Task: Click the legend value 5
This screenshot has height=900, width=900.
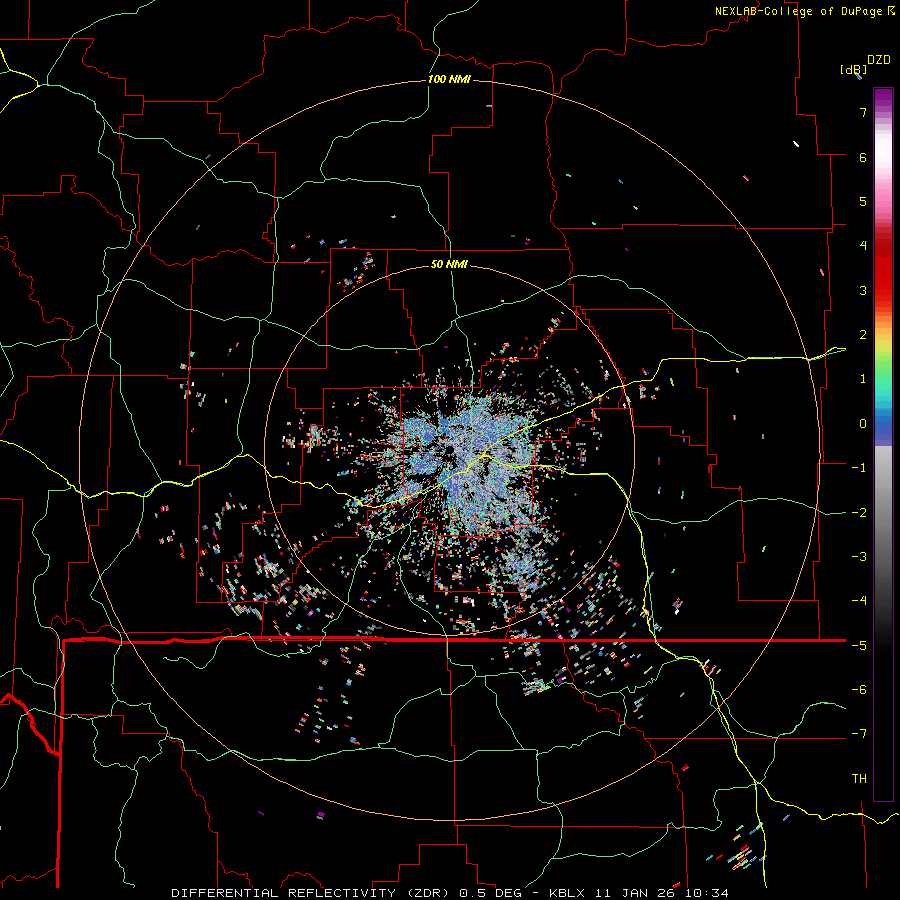Action: point(863,201)
